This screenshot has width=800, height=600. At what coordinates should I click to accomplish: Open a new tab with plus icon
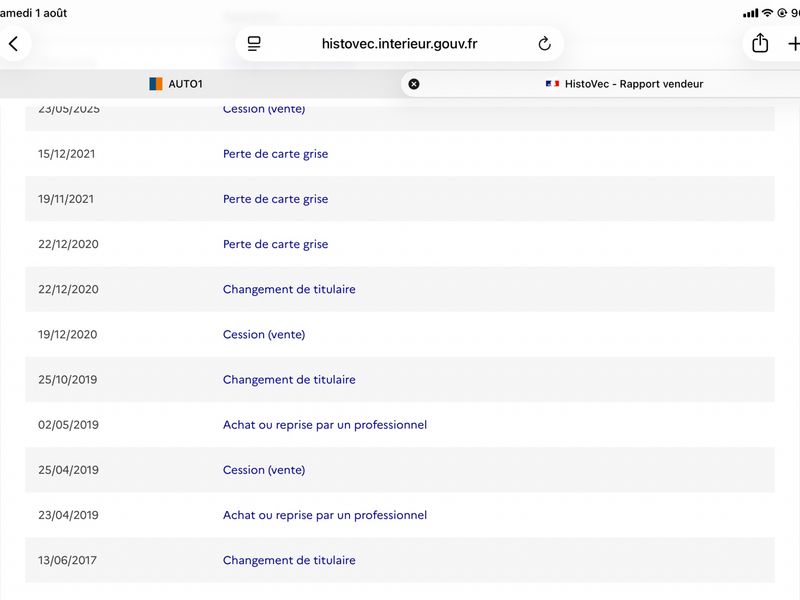794,44
